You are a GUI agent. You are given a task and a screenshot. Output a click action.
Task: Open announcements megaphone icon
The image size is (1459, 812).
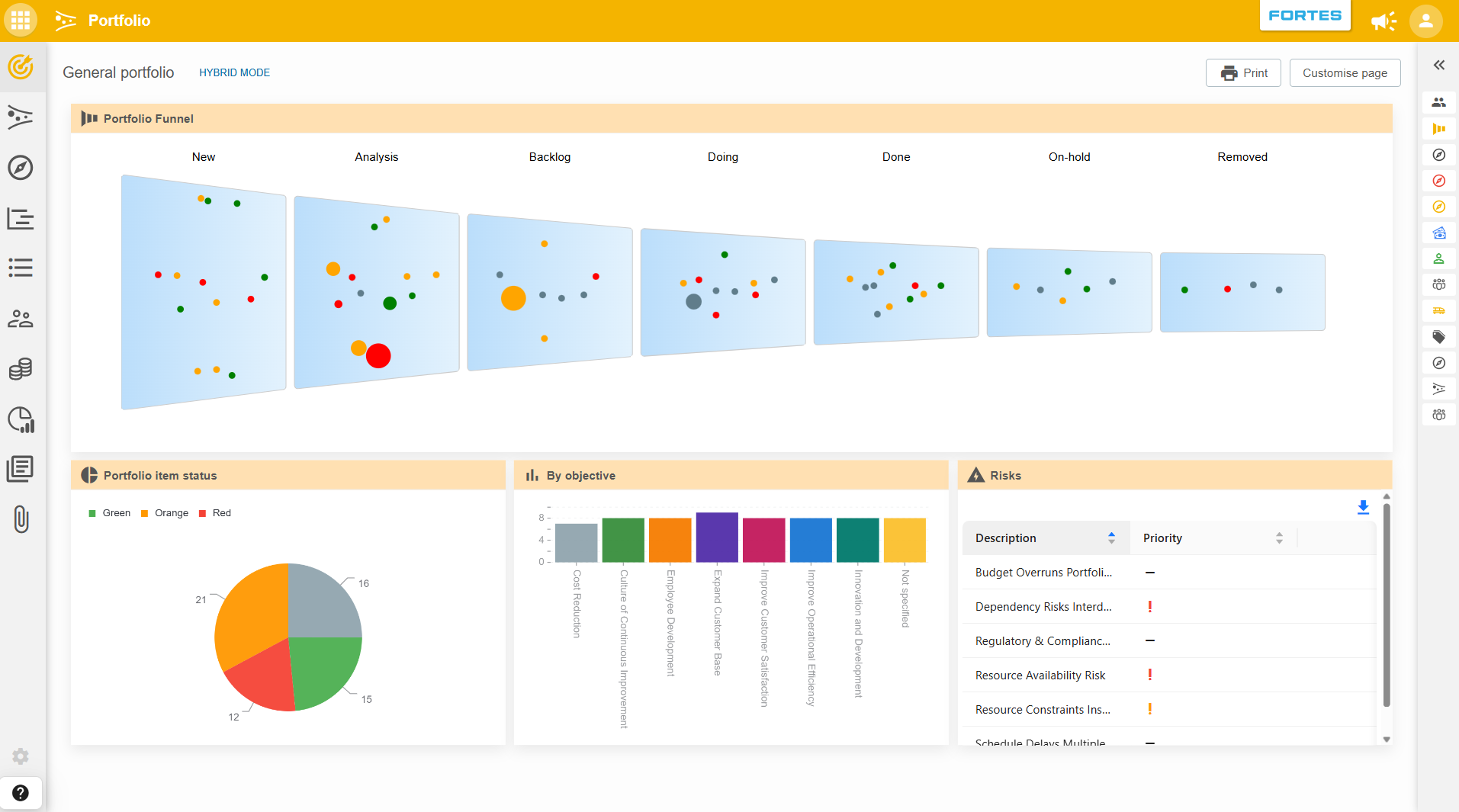pos(1383,21)
